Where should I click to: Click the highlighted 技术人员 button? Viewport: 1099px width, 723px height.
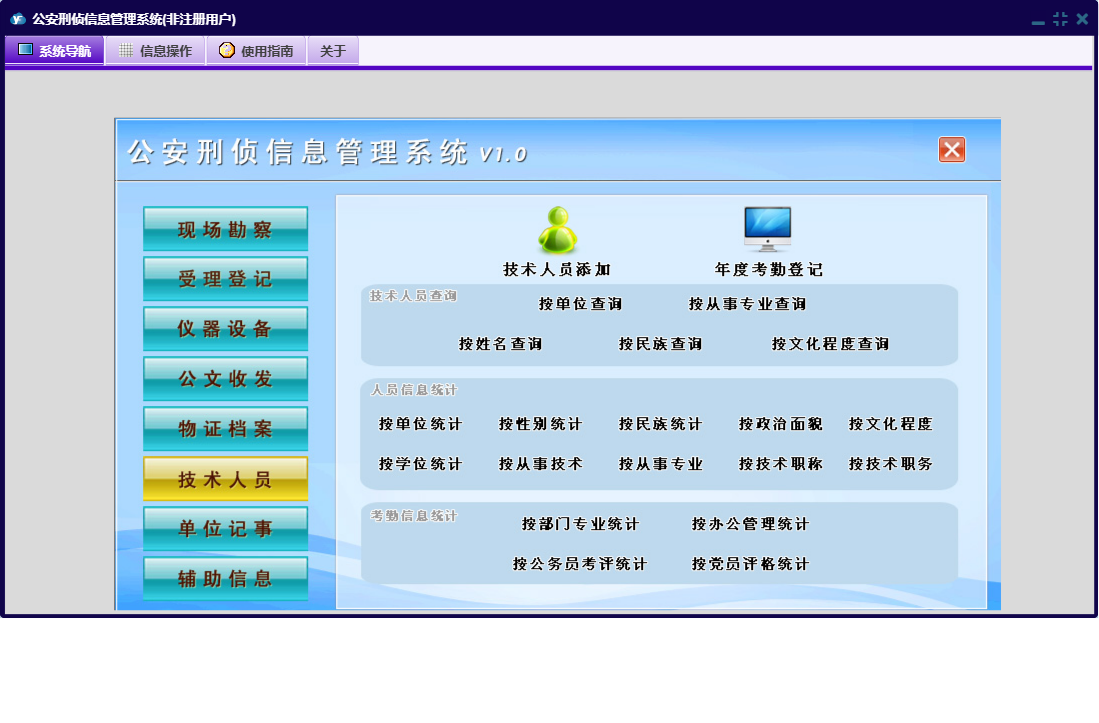[x=225, y=479]
